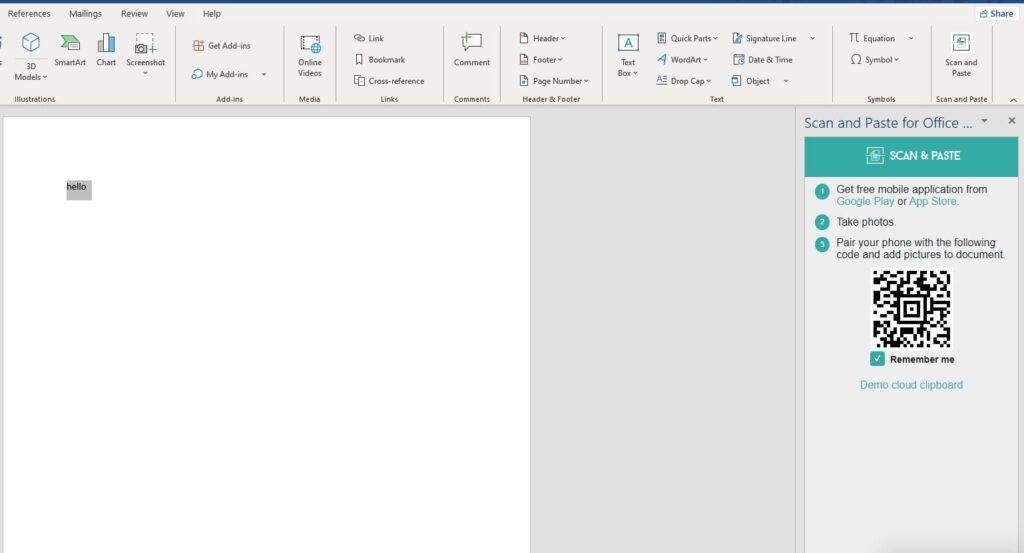Click the QR code image
1024x553 pixels.
point(911,309)
